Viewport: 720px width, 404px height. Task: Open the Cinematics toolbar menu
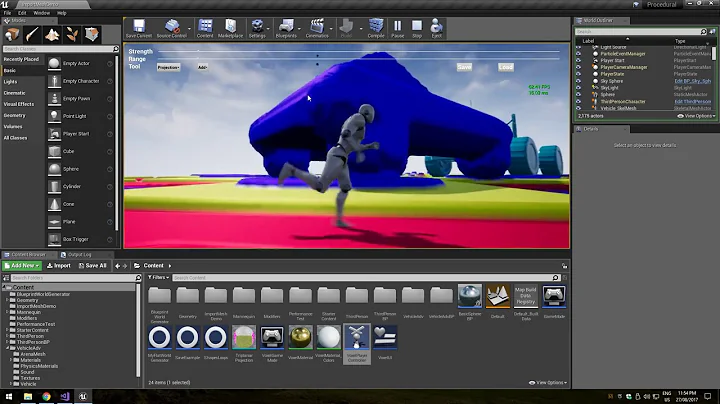pyautogui.click(x=317, y=28)
